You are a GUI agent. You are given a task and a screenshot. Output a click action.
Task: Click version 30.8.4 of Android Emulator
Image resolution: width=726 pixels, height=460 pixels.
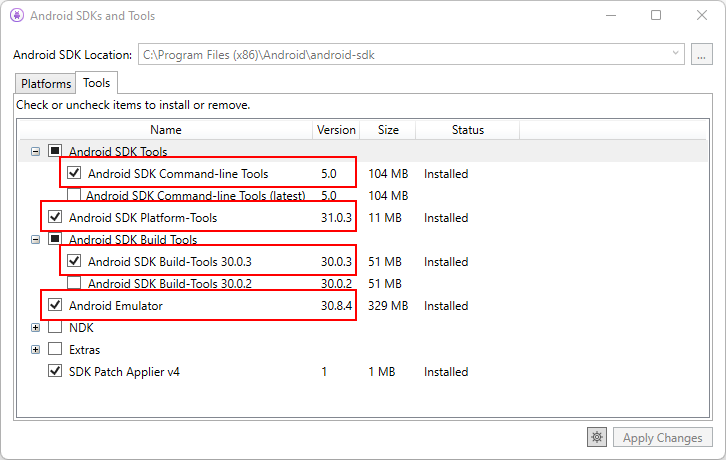(336, 306)
